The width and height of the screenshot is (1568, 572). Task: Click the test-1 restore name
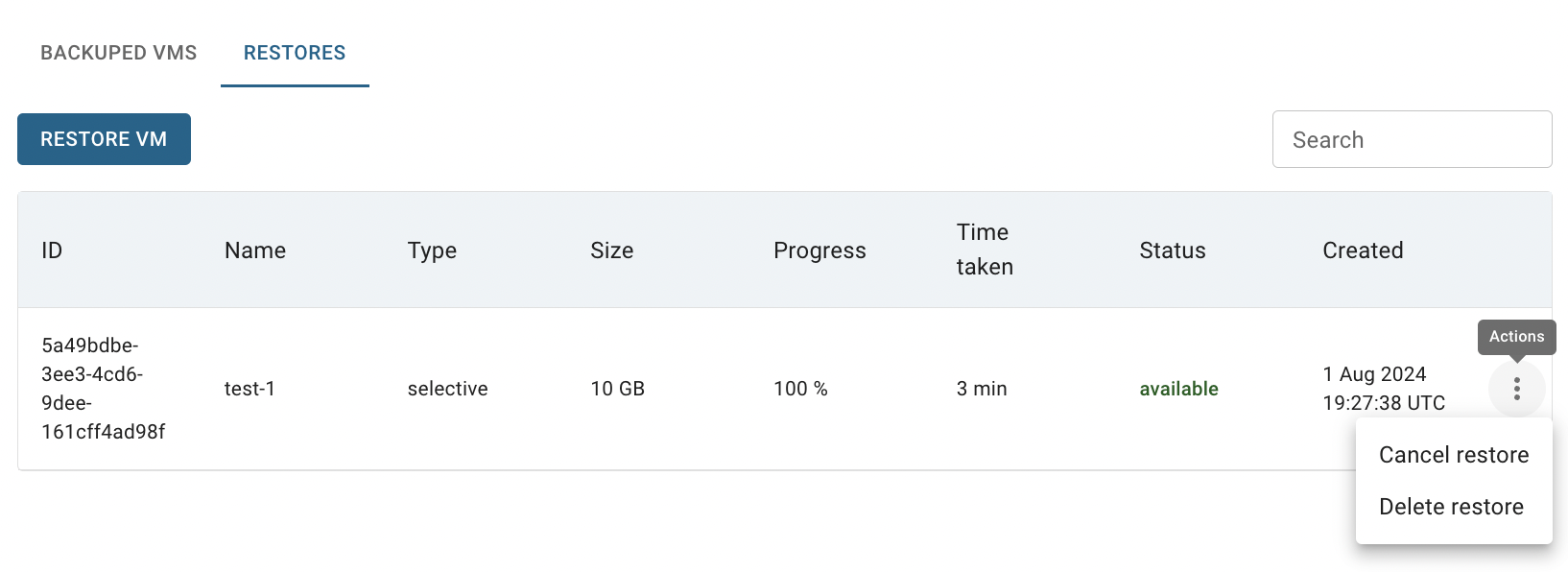(249, 389)
